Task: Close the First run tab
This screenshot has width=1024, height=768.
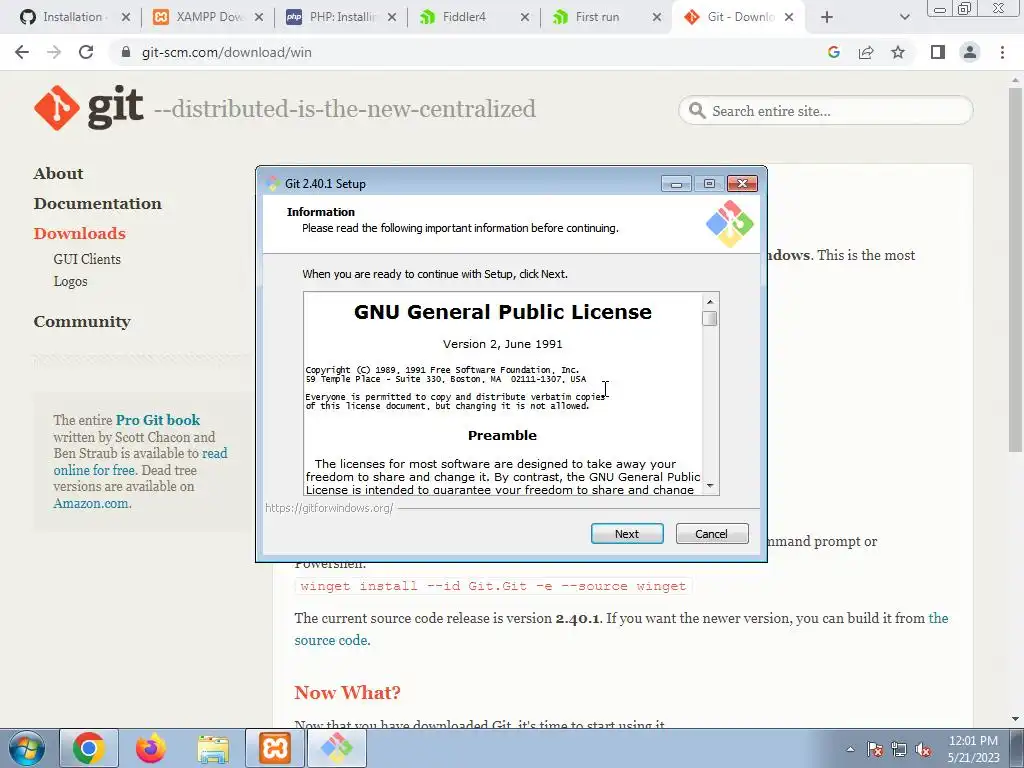Action: coord(657,17)
